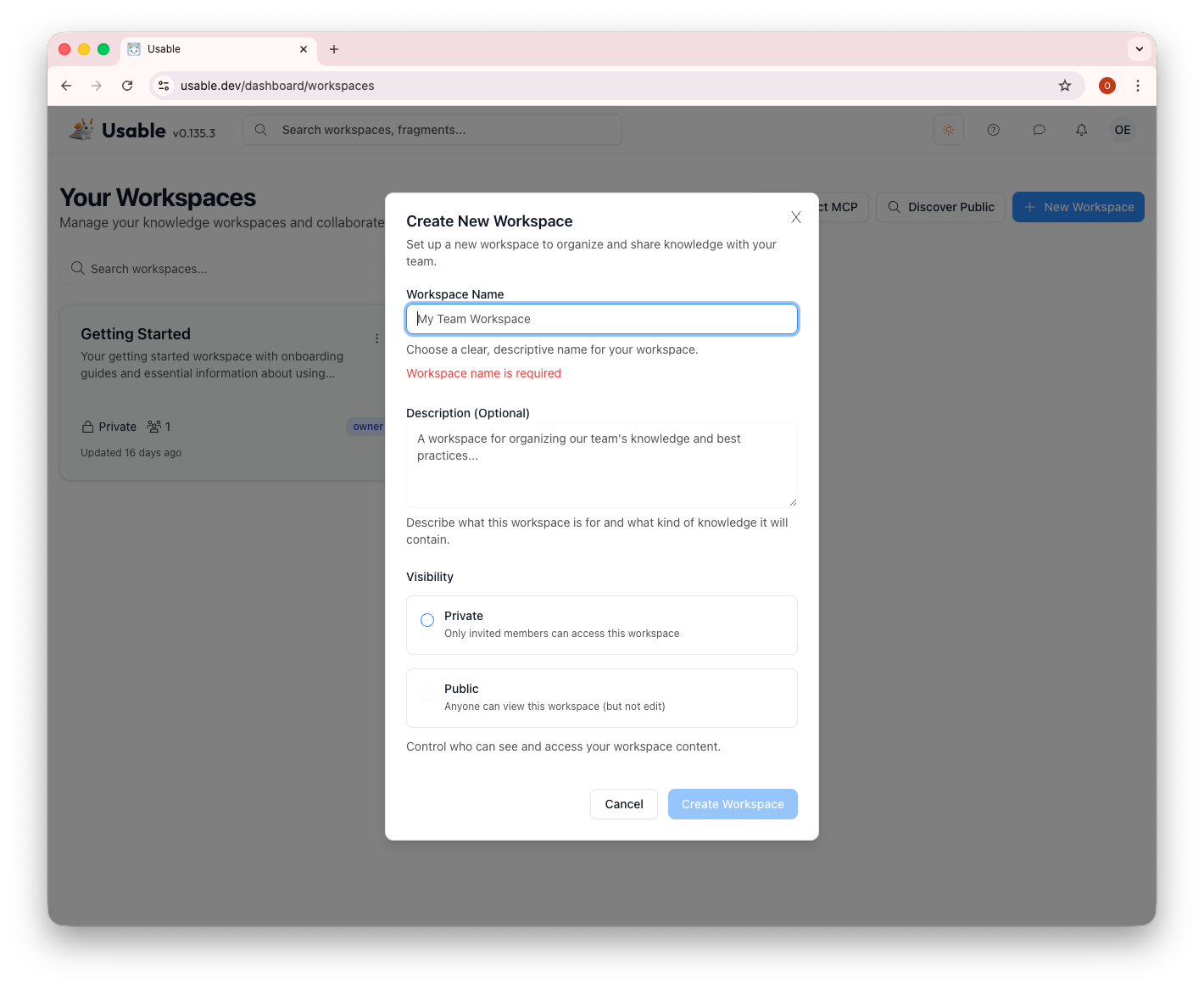Screen dimensions: 1204x989
Task: Select the Private visibility option
Action: point(426,620)
